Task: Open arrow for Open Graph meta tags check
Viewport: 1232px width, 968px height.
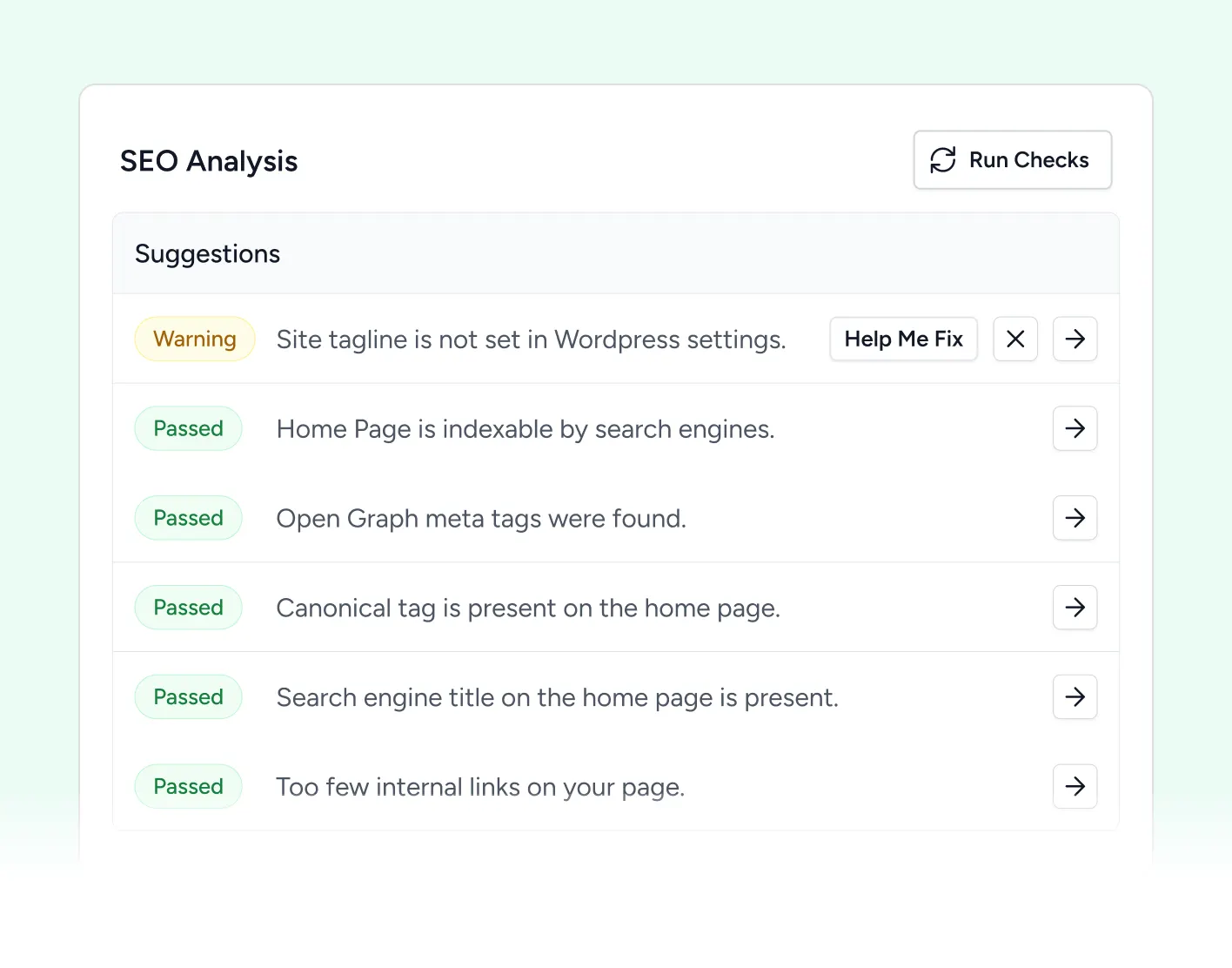Action: [x=1075, y=518]
